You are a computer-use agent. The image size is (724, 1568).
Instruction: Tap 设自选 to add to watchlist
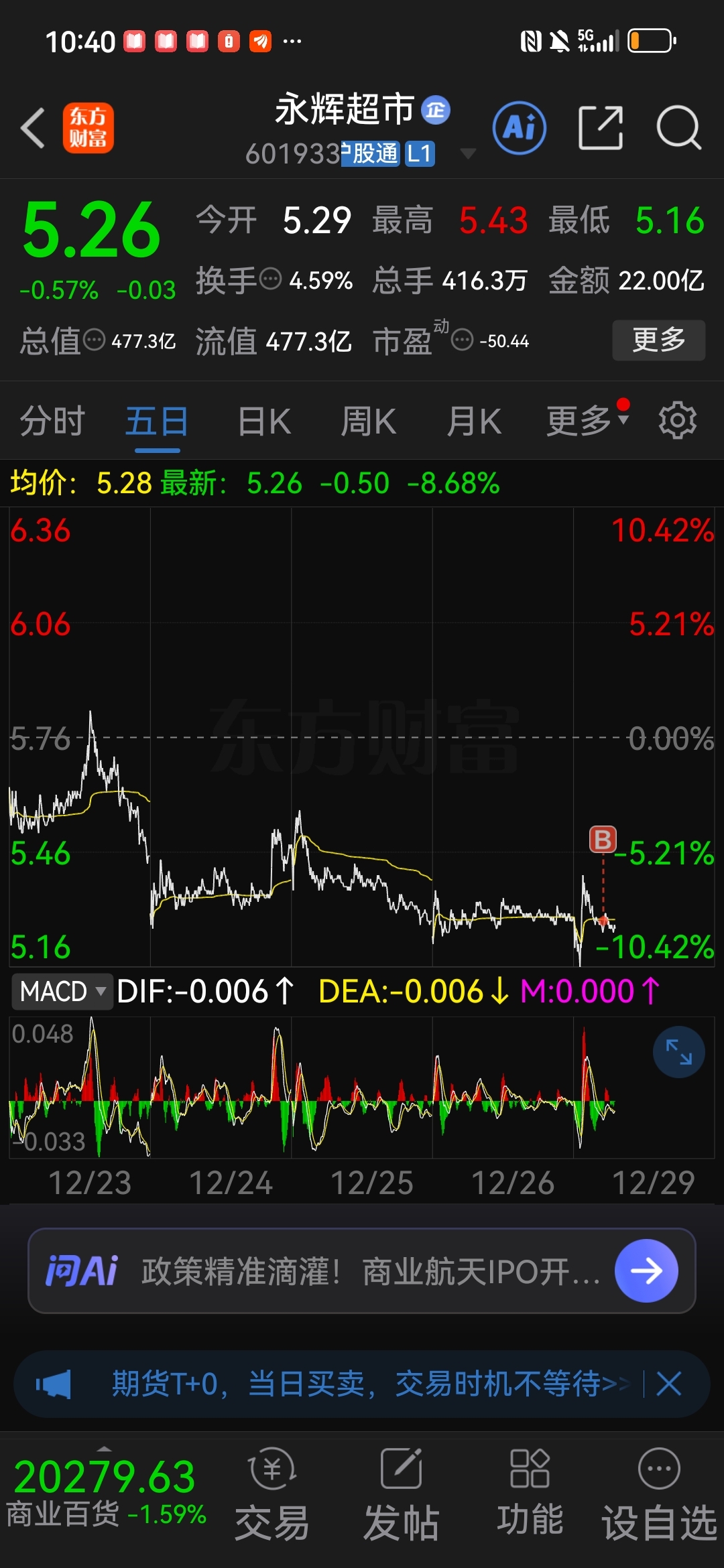point(660,1496)
